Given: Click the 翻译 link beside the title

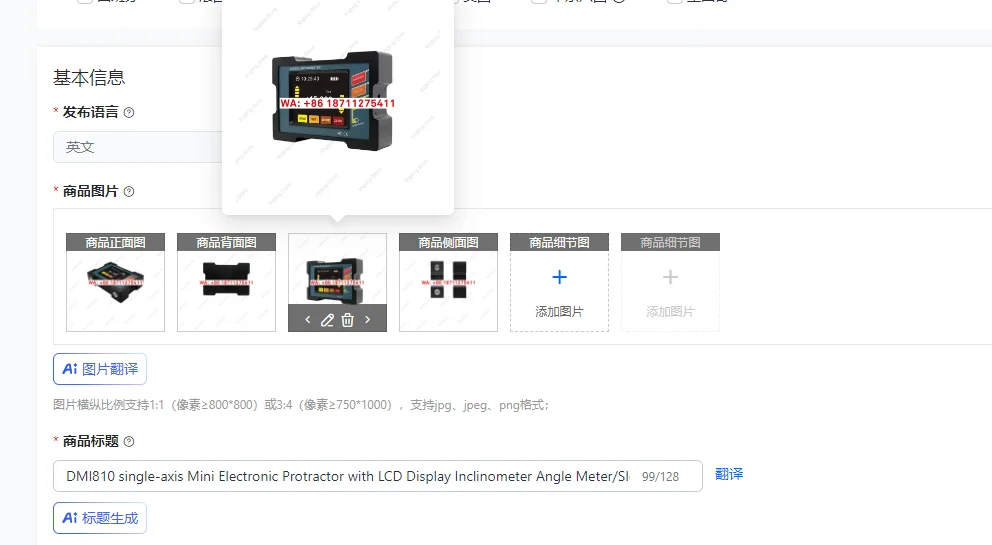Looking at the screenshot, I should [729, 474].
